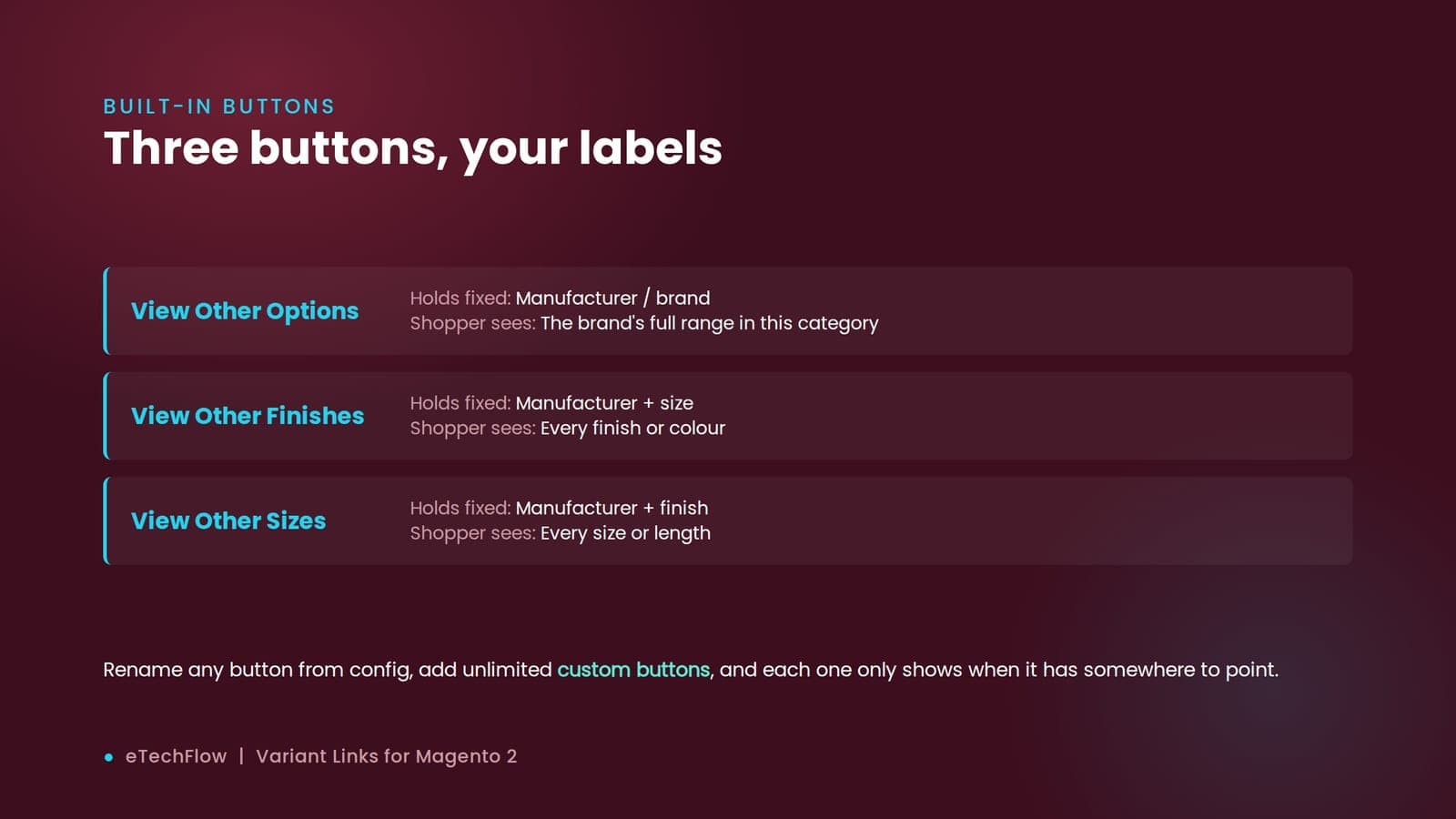The image size is (1456, 819).
Task: Click Variant Links for Magento 2 text
Action: point(387,756)
